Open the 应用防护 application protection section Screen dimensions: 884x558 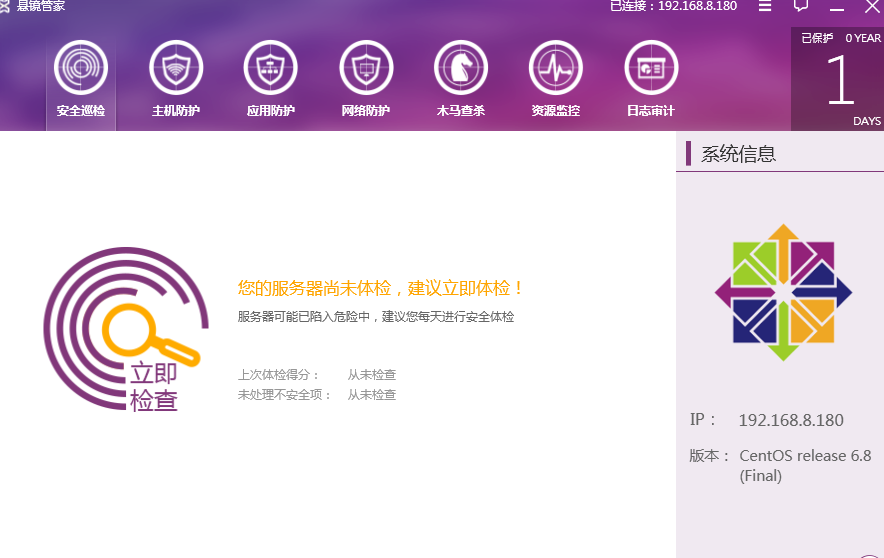tap(271, 79)
